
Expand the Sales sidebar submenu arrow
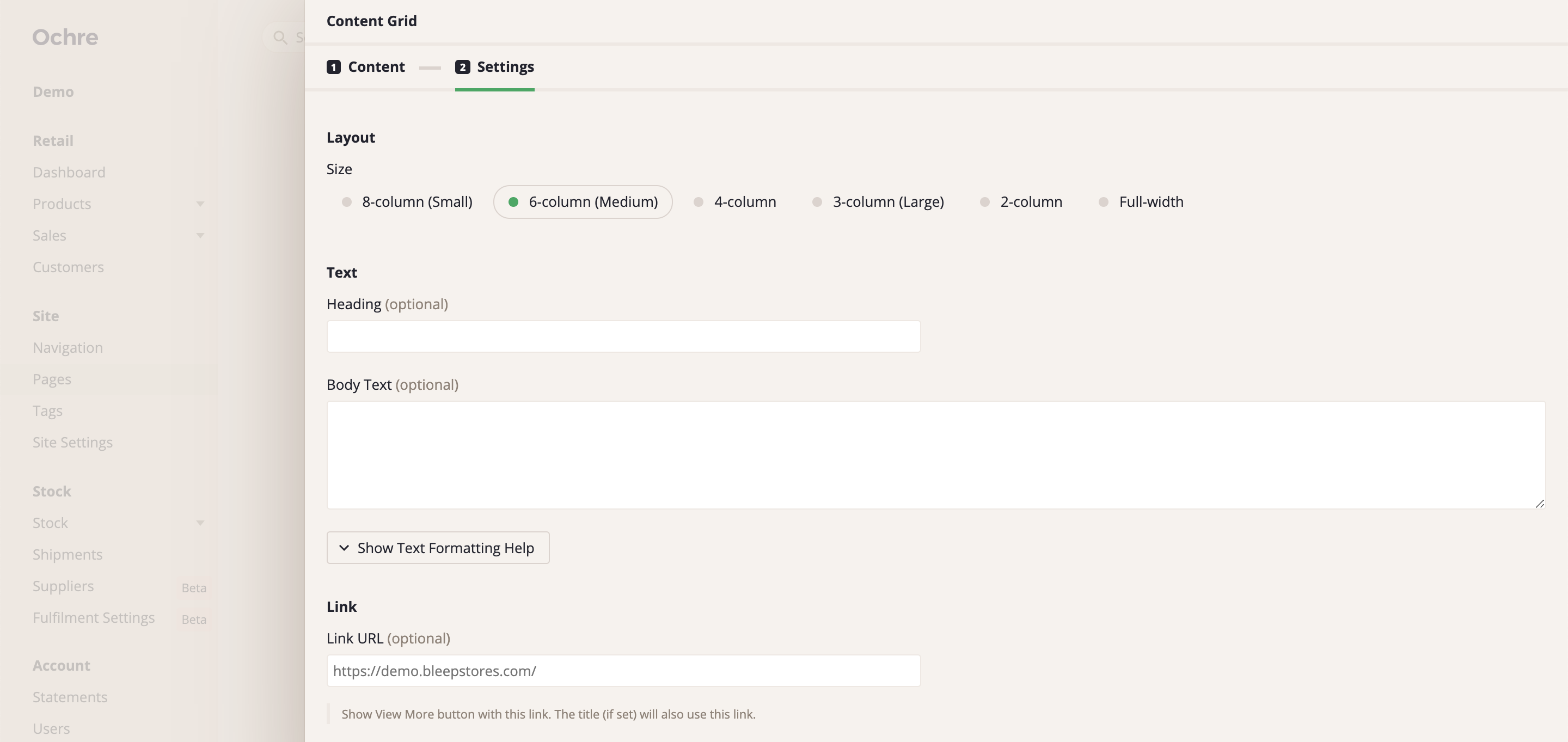(200, 236)
